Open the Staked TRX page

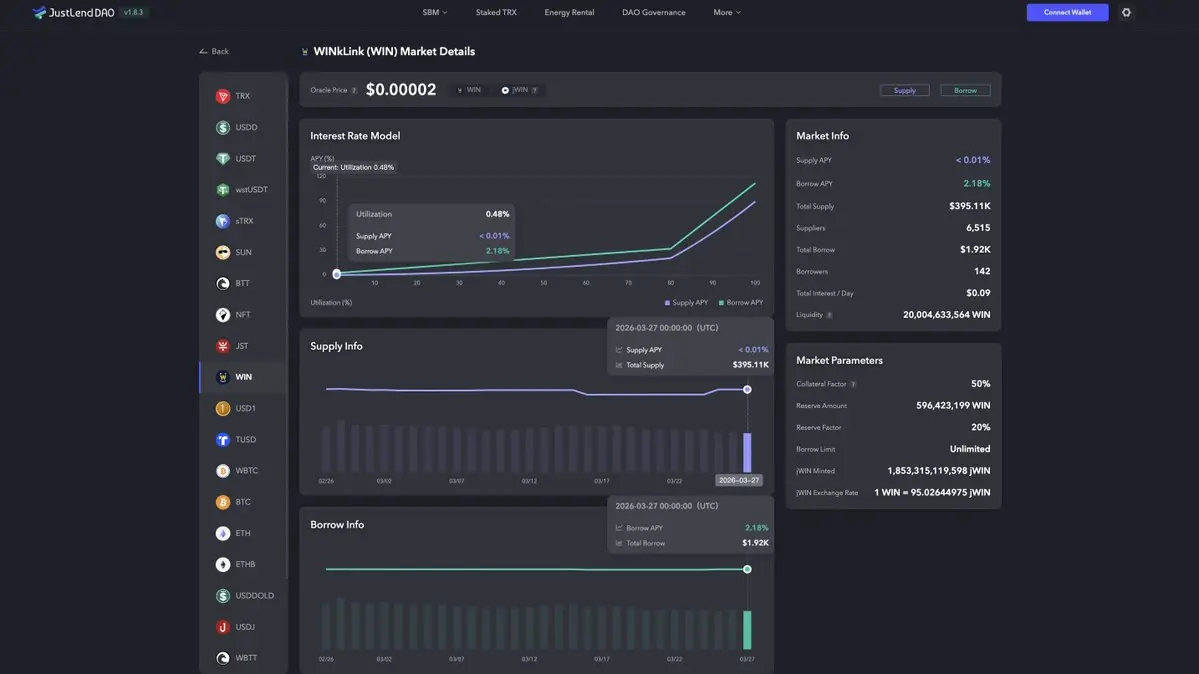point(496,13)
